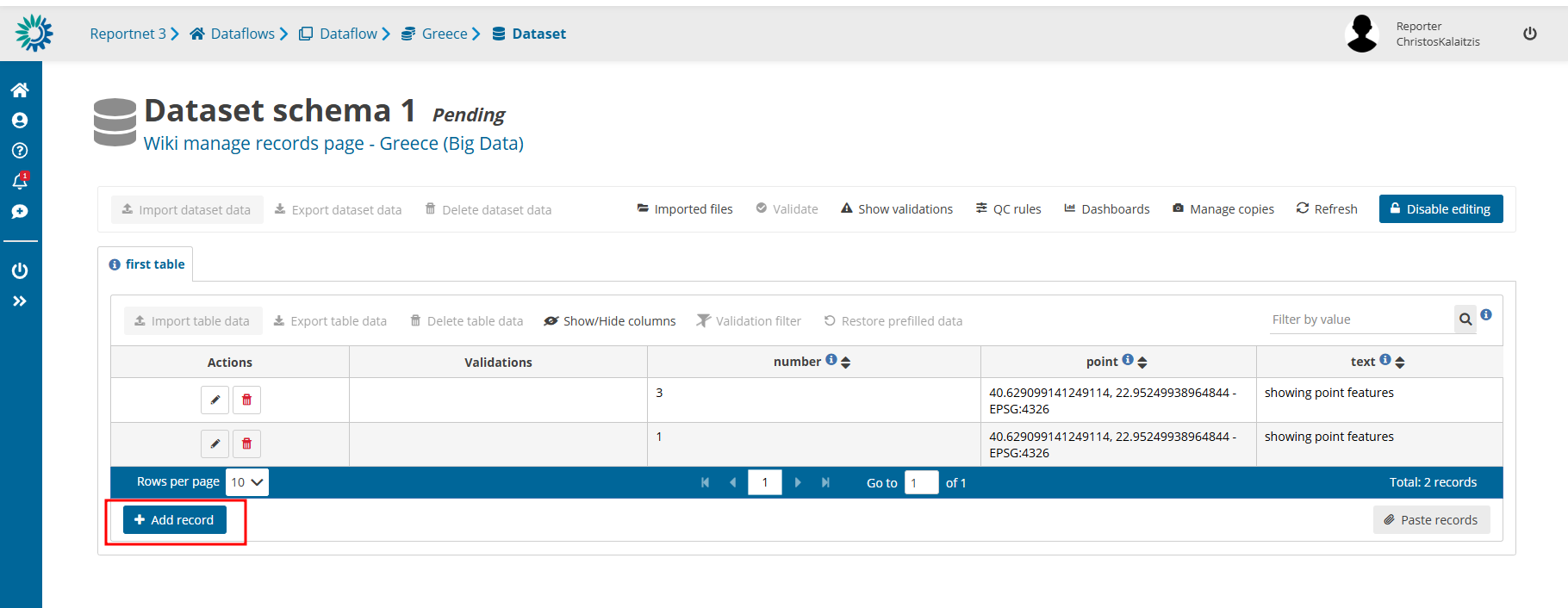This screenshot has width=1568, height=608.
Task: Toggle the Disable editing button
Action: click(x=1440, y=209)
